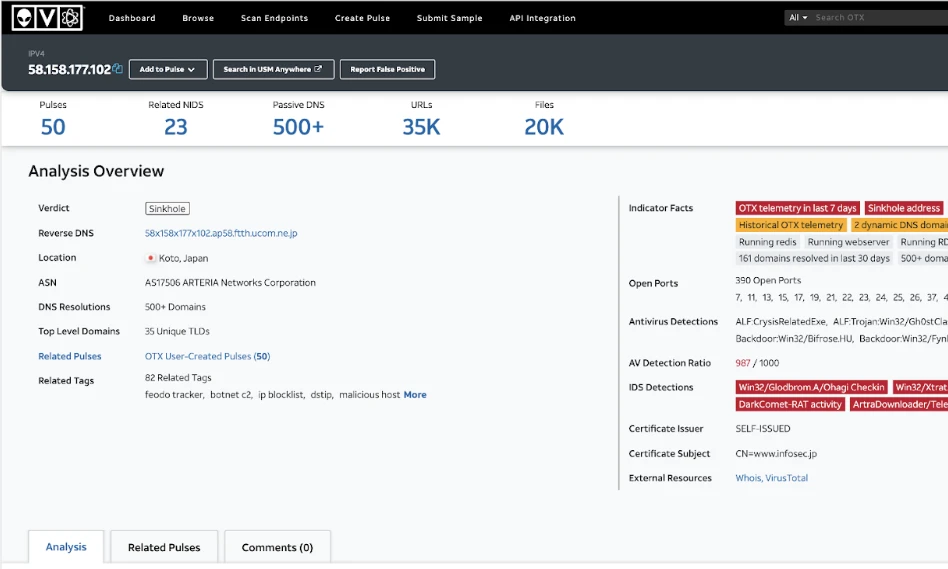Open OTX User-Created Pulses (50) link
The height and width of the screenshot is (569, 948).
(207, 356)
